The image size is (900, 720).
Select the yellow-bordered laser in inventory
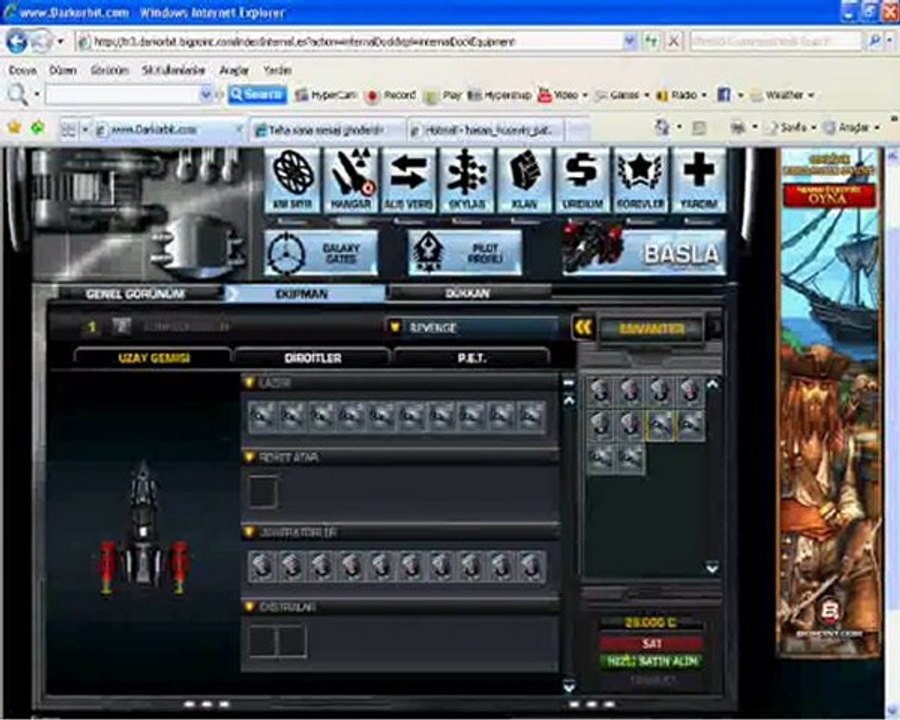tap(660, 425)
